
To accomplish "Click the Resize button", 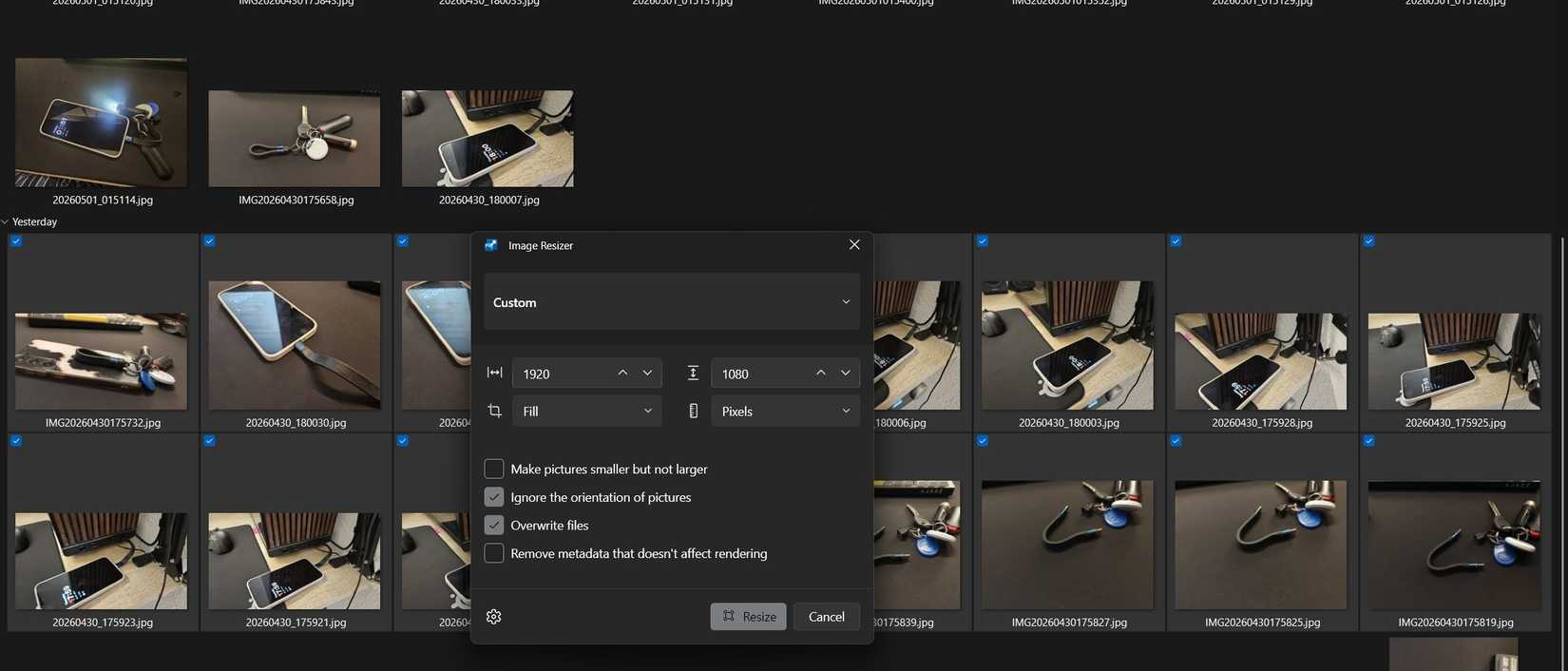I will pyautogui.click(x=748, y=617).
